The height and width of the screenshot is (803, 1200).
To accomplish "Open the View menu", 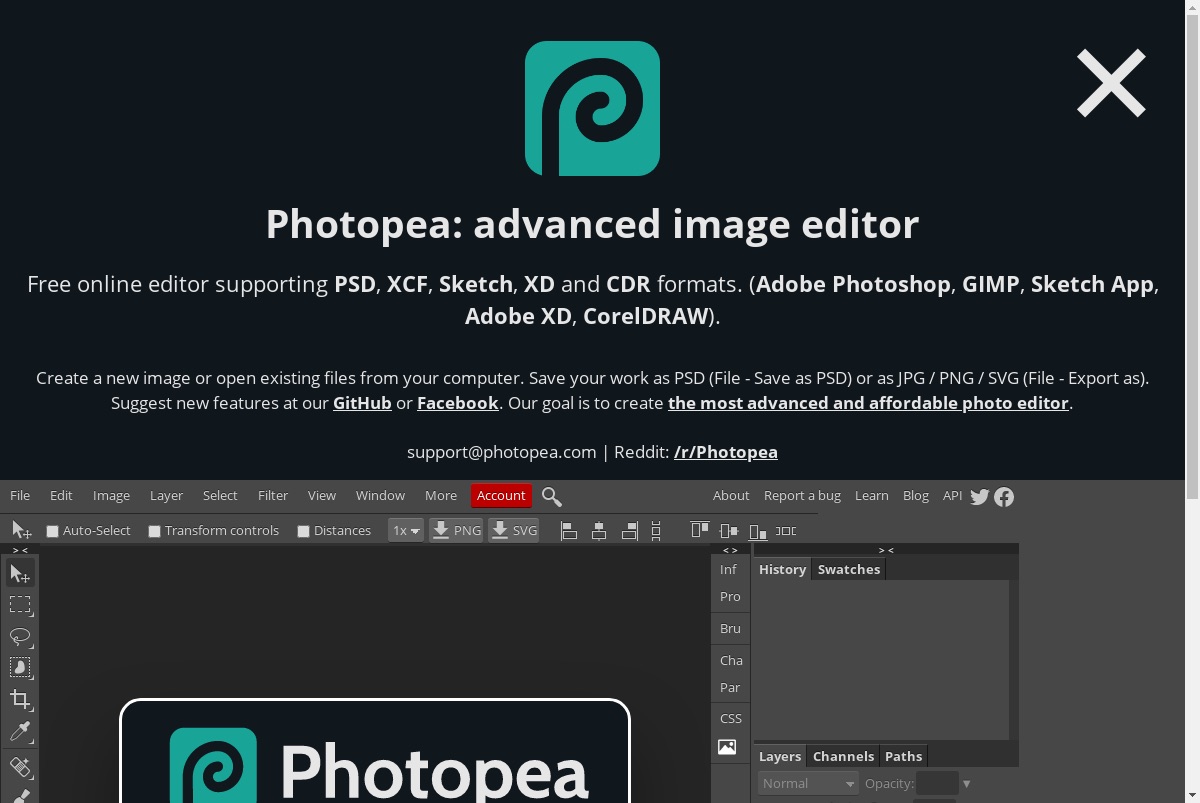I will (322, 496).
